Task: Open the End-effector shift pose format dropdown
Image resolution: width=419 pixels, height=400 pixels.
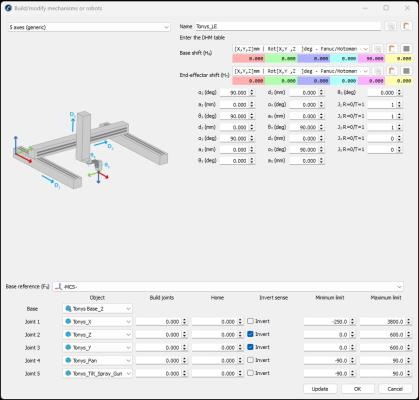Action: click(x=301, y=71)
